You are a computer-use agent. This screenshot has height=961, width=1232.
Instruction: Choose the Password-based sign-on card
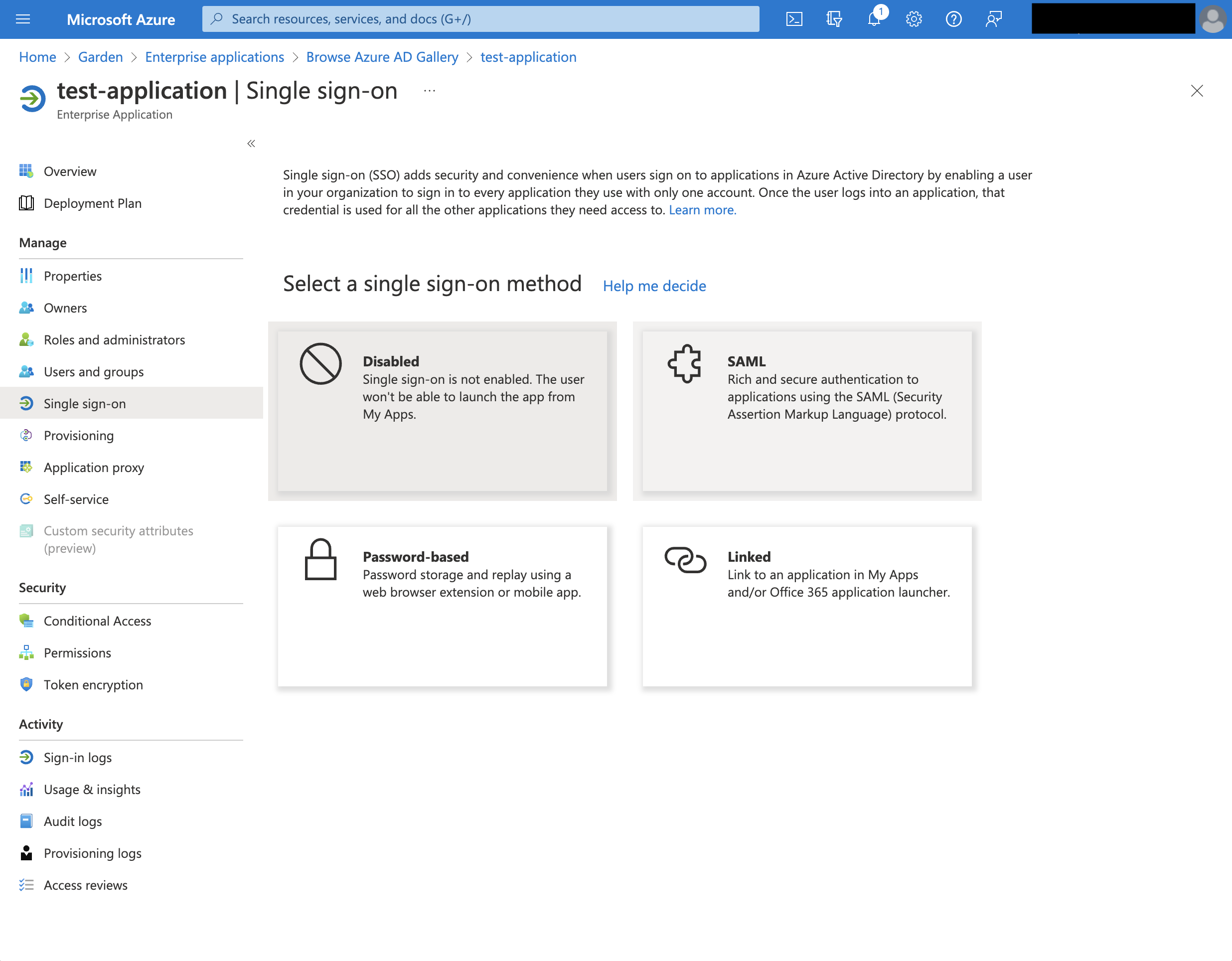pos(442,606)
